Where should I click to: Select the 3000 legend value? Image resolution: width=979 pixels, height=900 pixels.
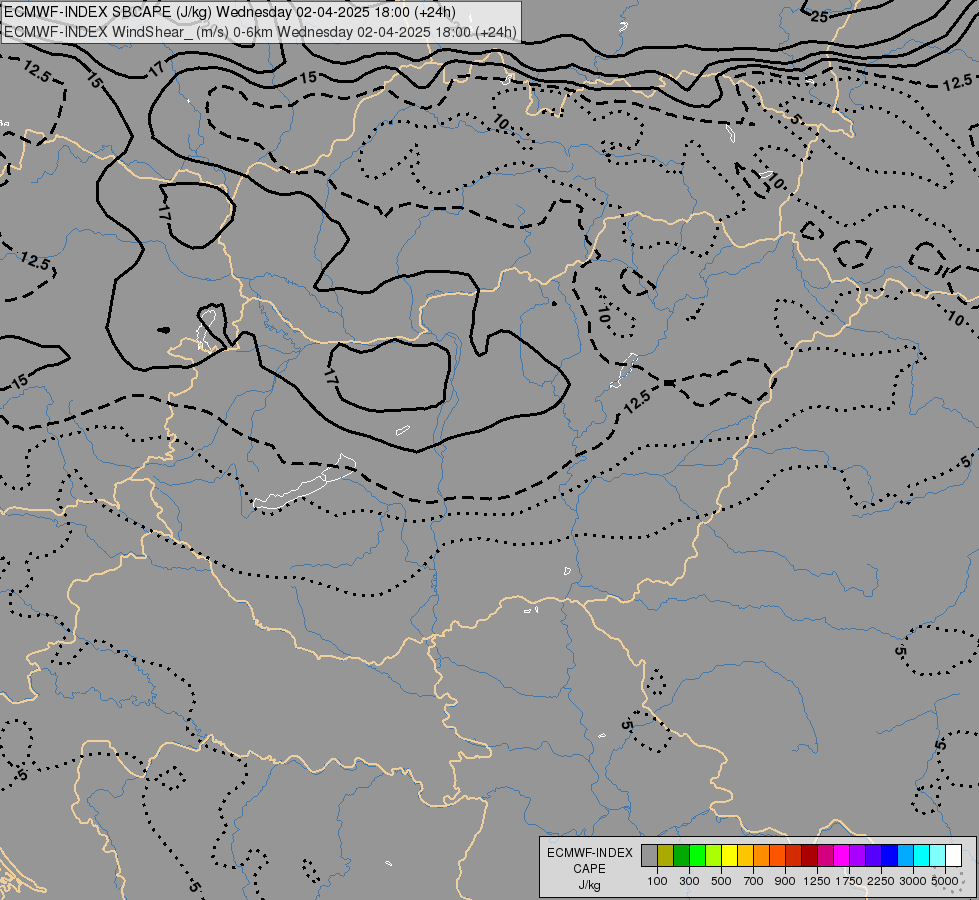pos(913,881)
